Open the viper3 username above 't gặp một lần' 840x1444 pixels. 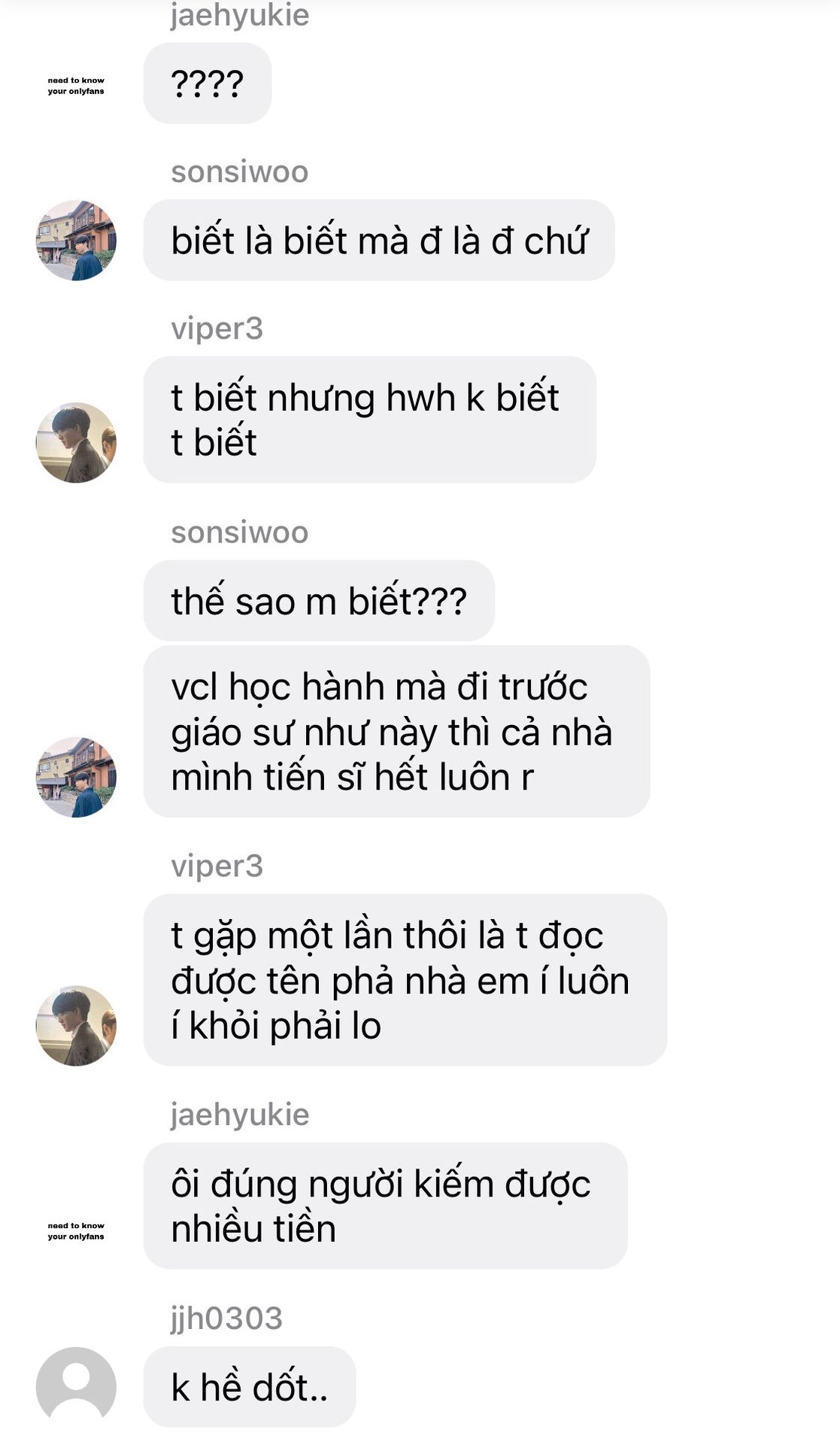[217, 866]
